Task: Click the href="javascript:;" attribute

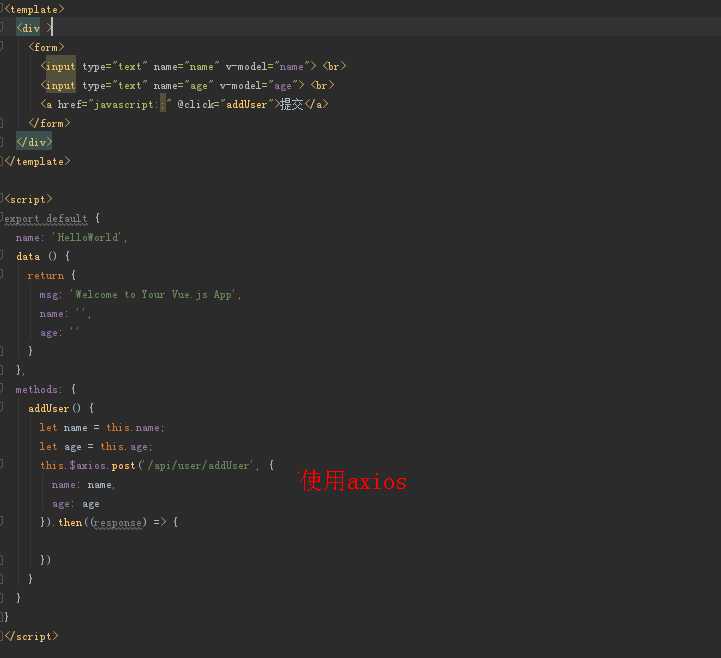Action: tap(114, 105)
